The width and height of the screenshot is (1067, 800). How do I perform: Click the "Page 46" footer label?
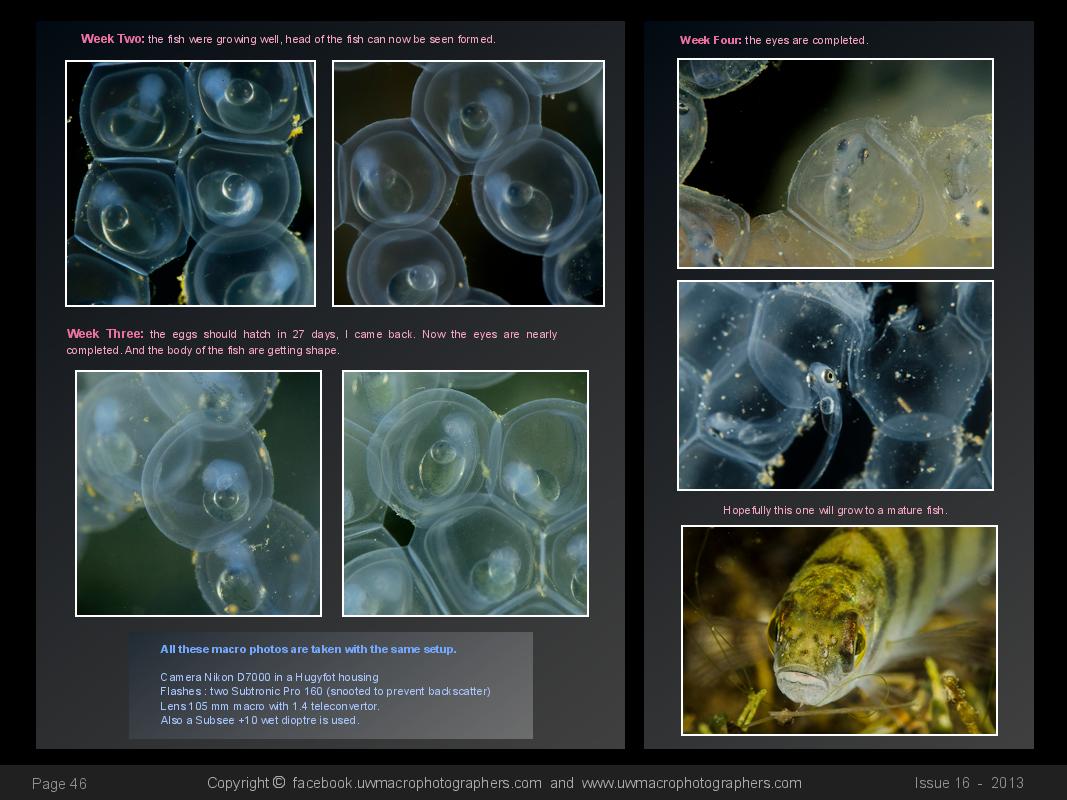coord(59,784)
